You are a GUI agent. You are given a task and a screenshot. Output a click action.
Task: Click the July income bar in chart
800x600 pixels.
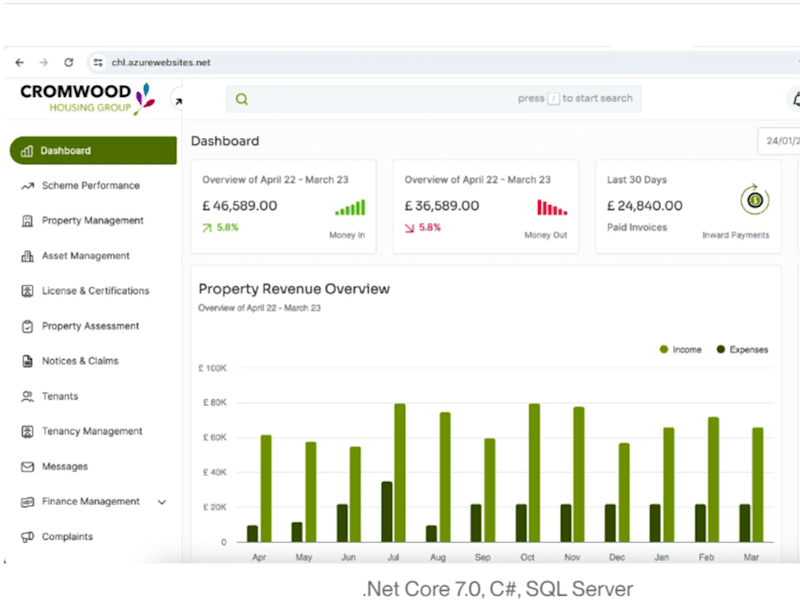tap(400, 472)
